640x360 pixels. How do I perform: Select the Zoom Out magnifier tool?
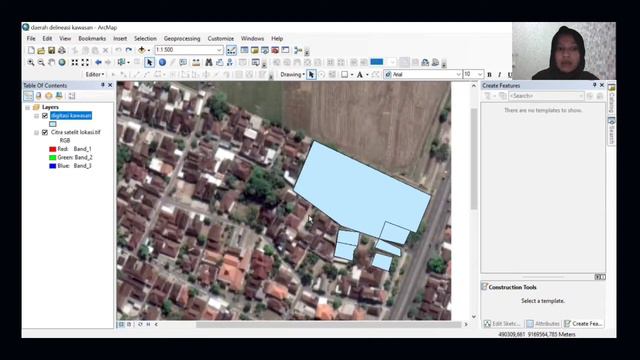(x=41, y=62)
